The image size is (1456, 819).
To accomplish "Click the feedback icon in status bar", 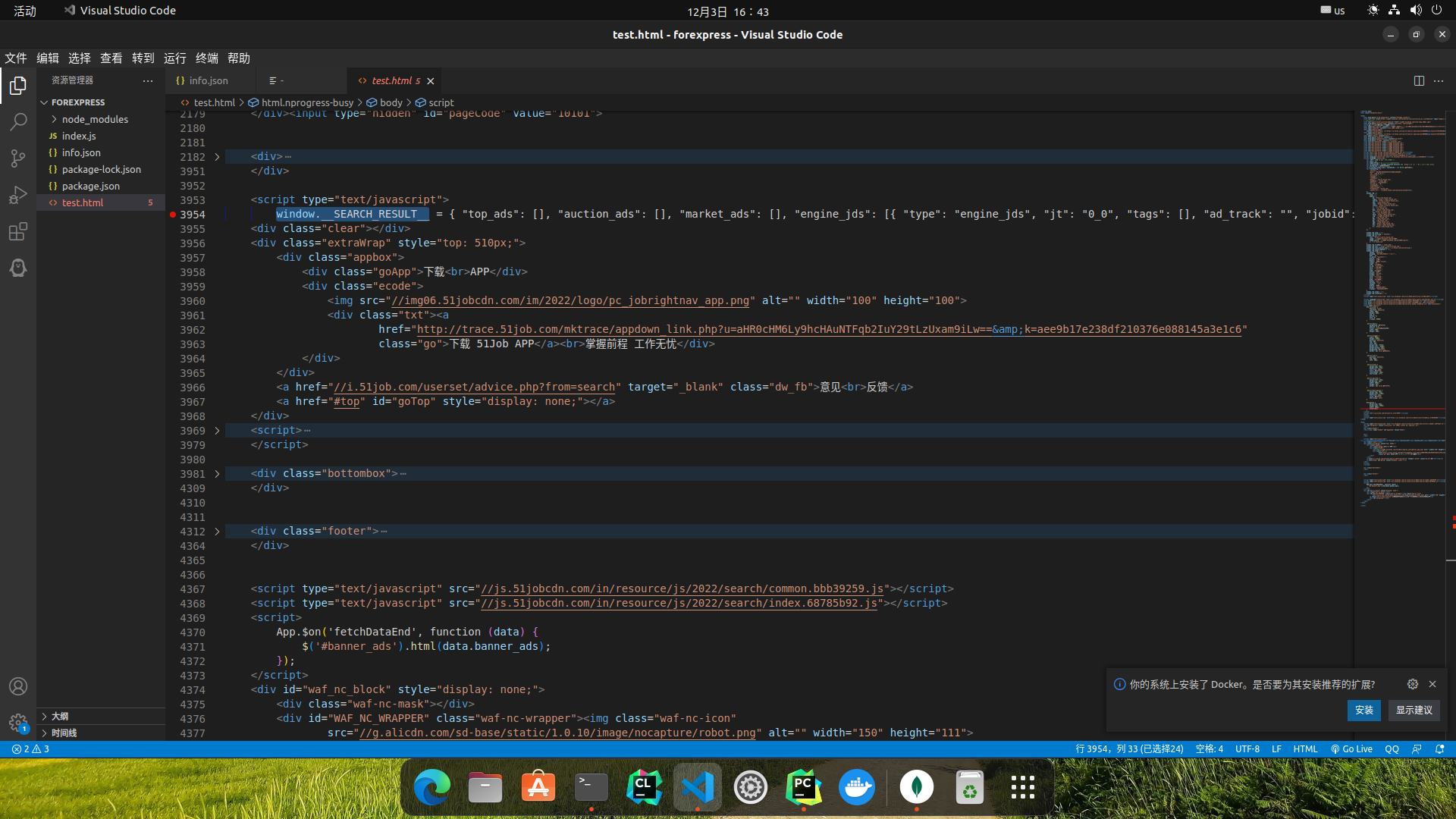I will click(1417, 749).
